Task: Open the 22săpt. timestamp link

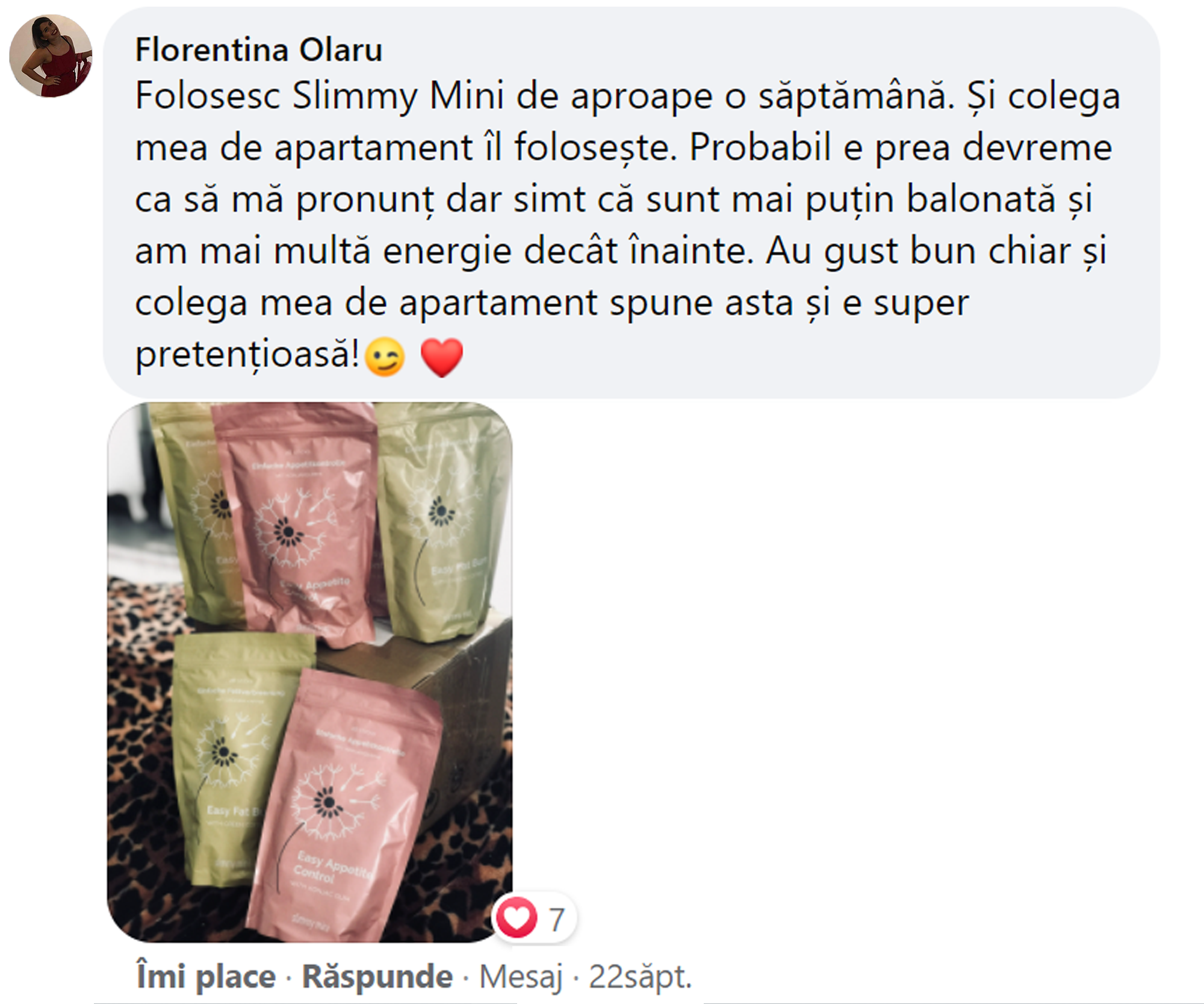Action: coord(641,976)
